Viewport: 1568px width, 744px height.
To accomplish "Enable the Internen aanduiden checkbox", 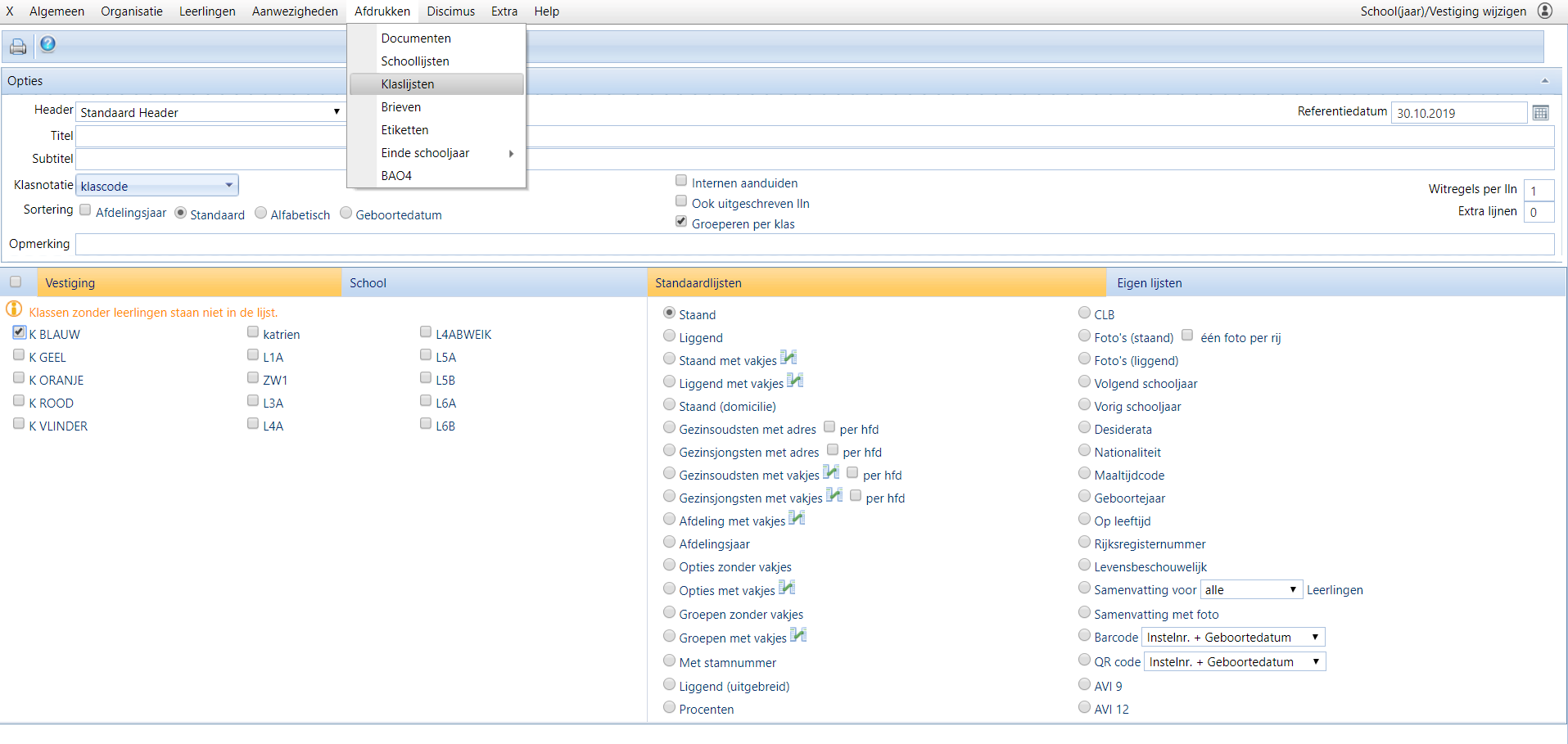I will (x=681, y=180).
